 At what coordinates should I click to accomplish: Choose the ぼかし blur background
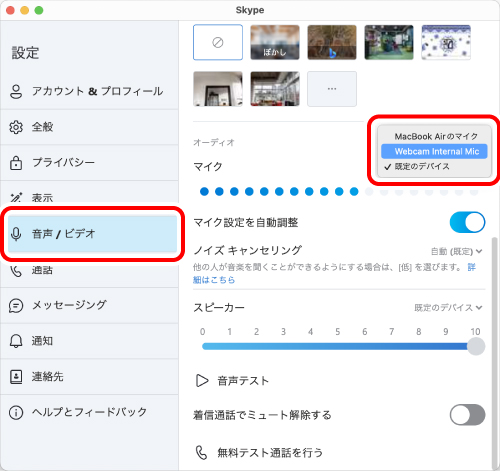(x=275, y=42)
